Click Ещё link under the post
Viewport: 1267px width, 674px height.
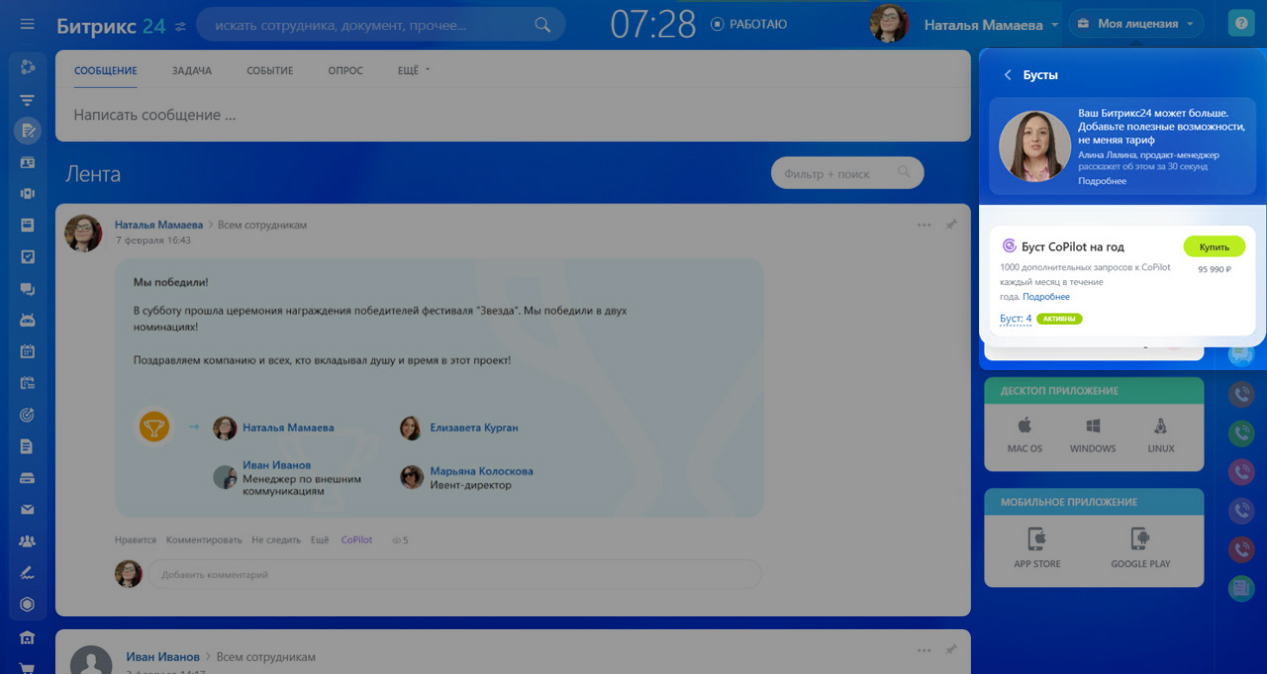point(319,540)
